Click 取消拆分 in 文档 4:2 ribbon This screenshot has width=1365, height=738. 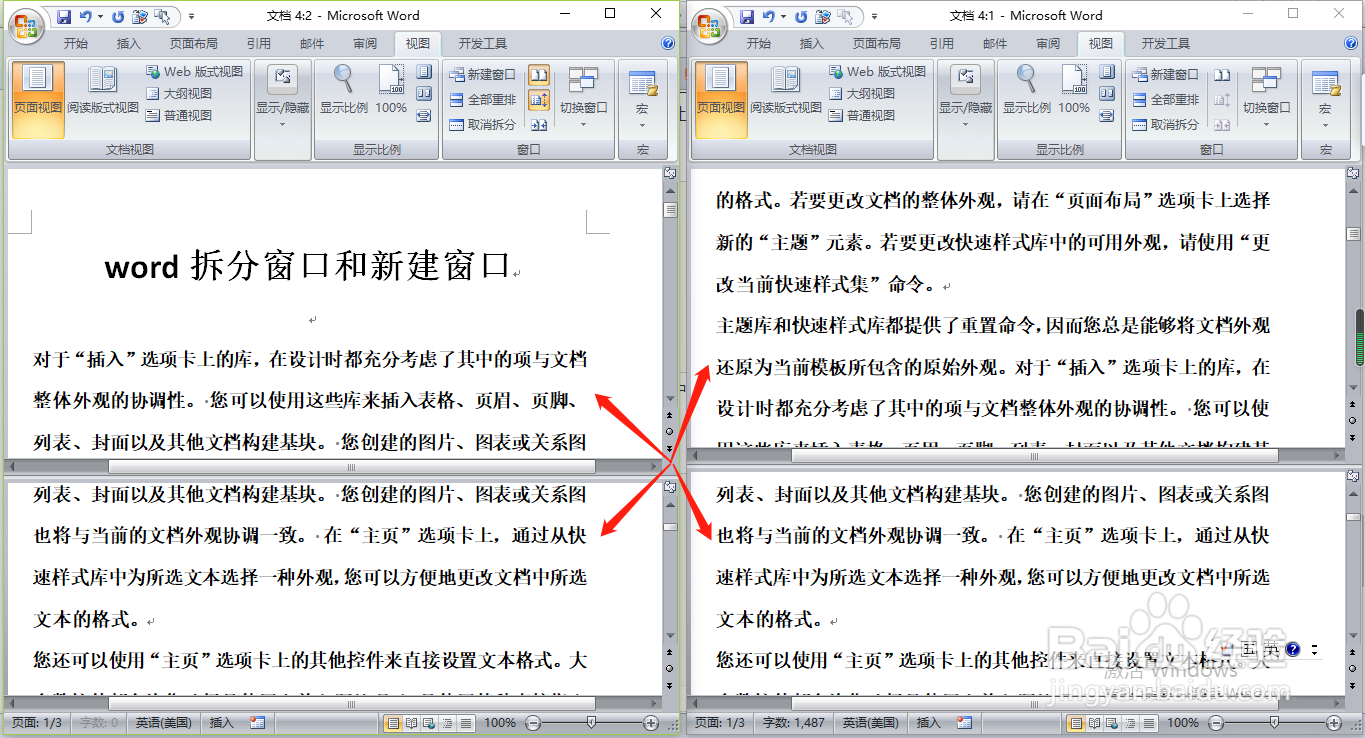[483, 125]
